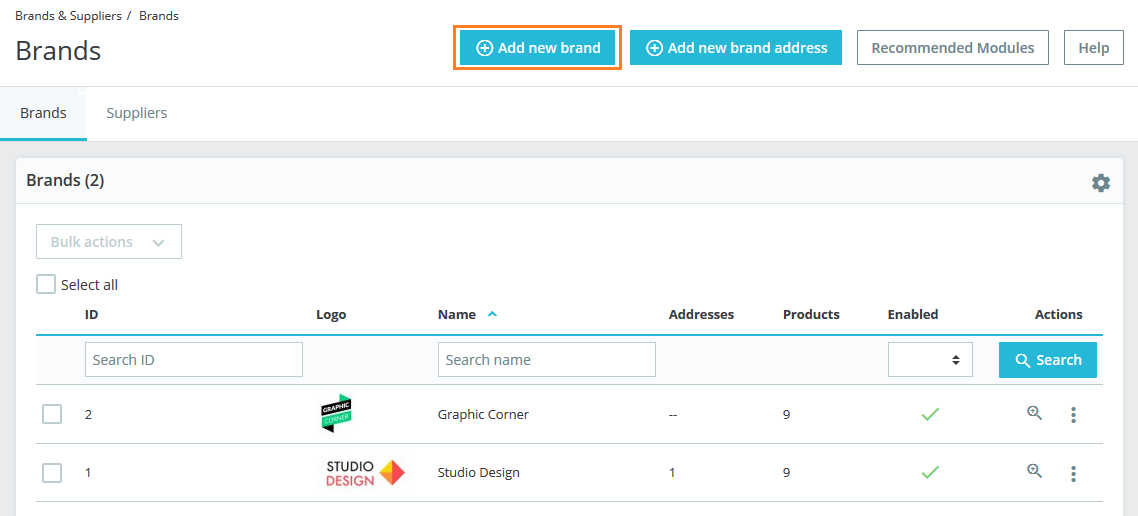
Task: Select the Studio Design row checkbox
Action: tap(52, 472)
